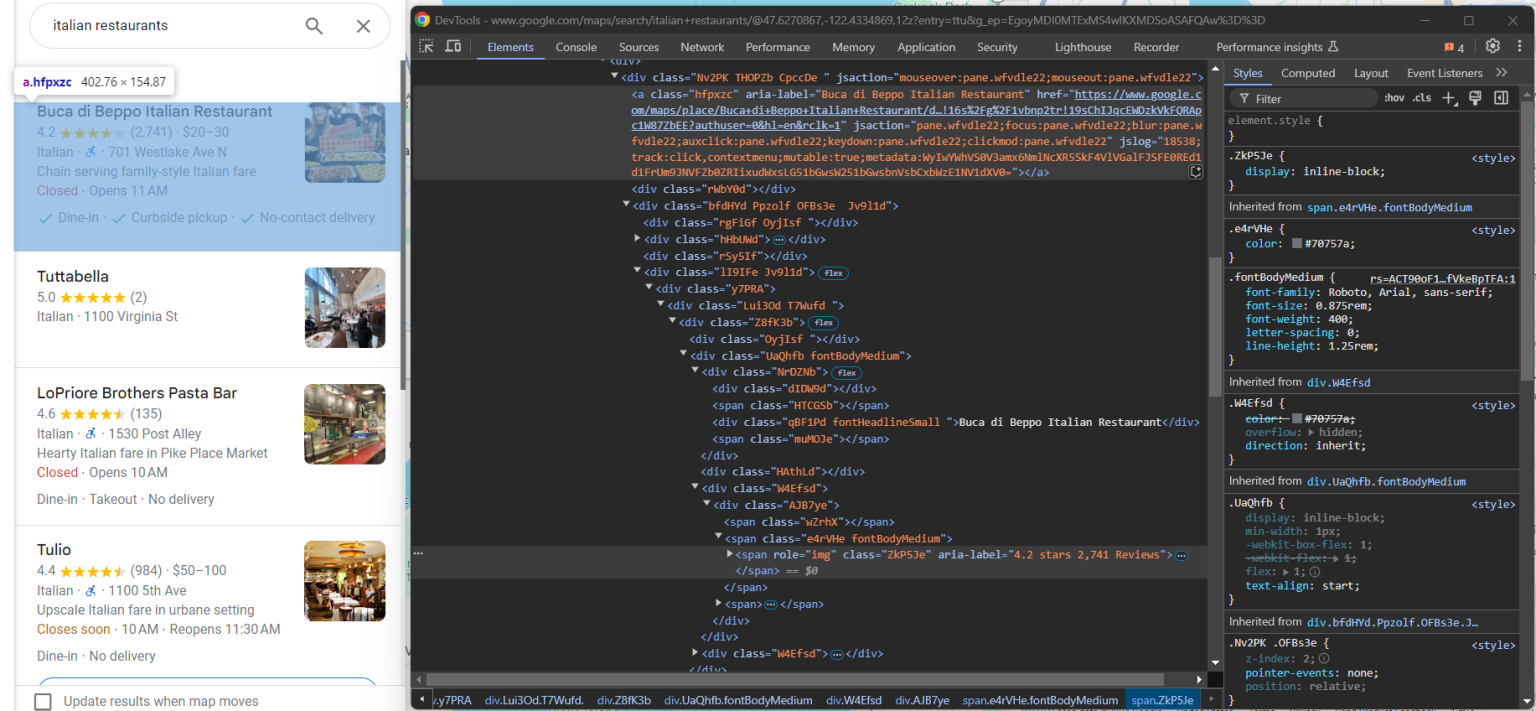
Task: Click the more-panels chevron next to Event Listeners
Action: tap(1504, 72)
